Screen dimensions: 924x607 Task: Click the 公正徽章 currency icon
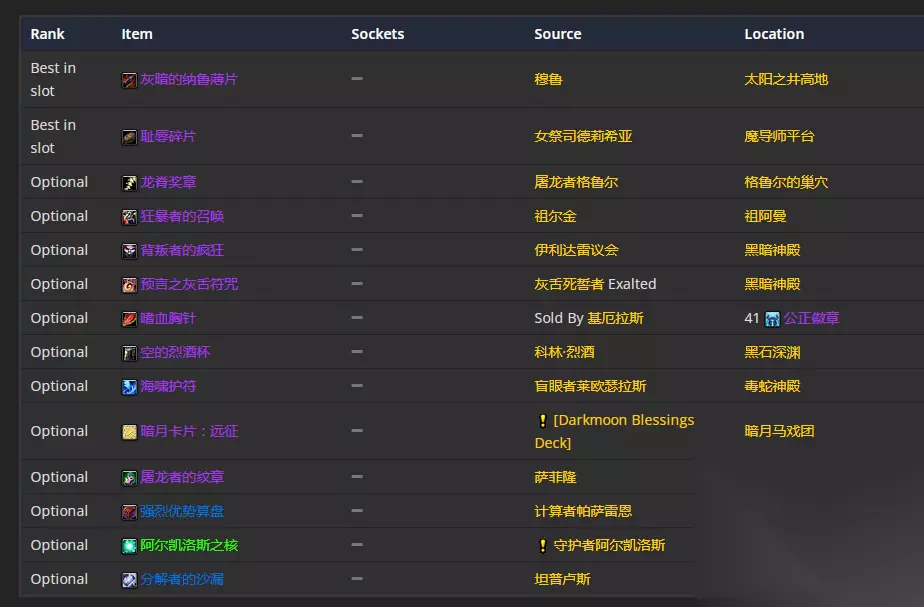point(772,319)
